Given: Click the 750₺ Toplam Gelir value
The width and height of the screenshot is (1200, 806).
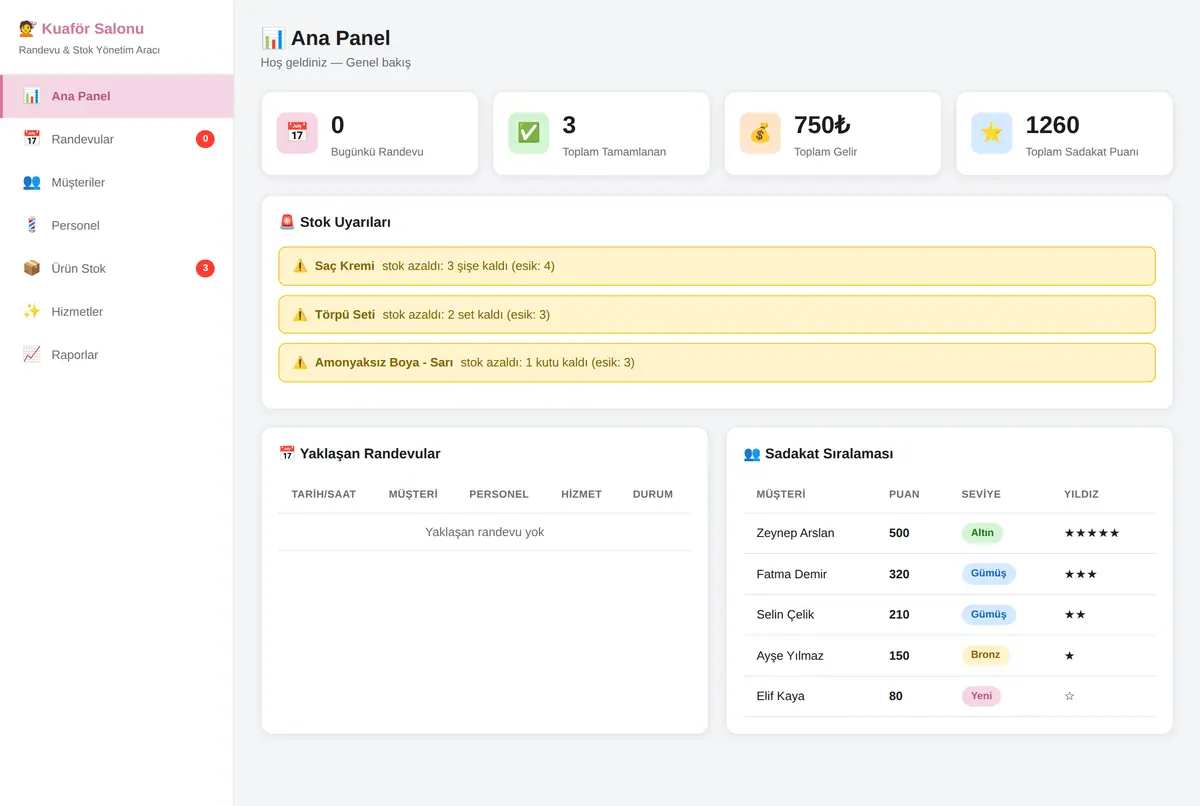Looking at the screenshot, I should click(x=822, y=125).
